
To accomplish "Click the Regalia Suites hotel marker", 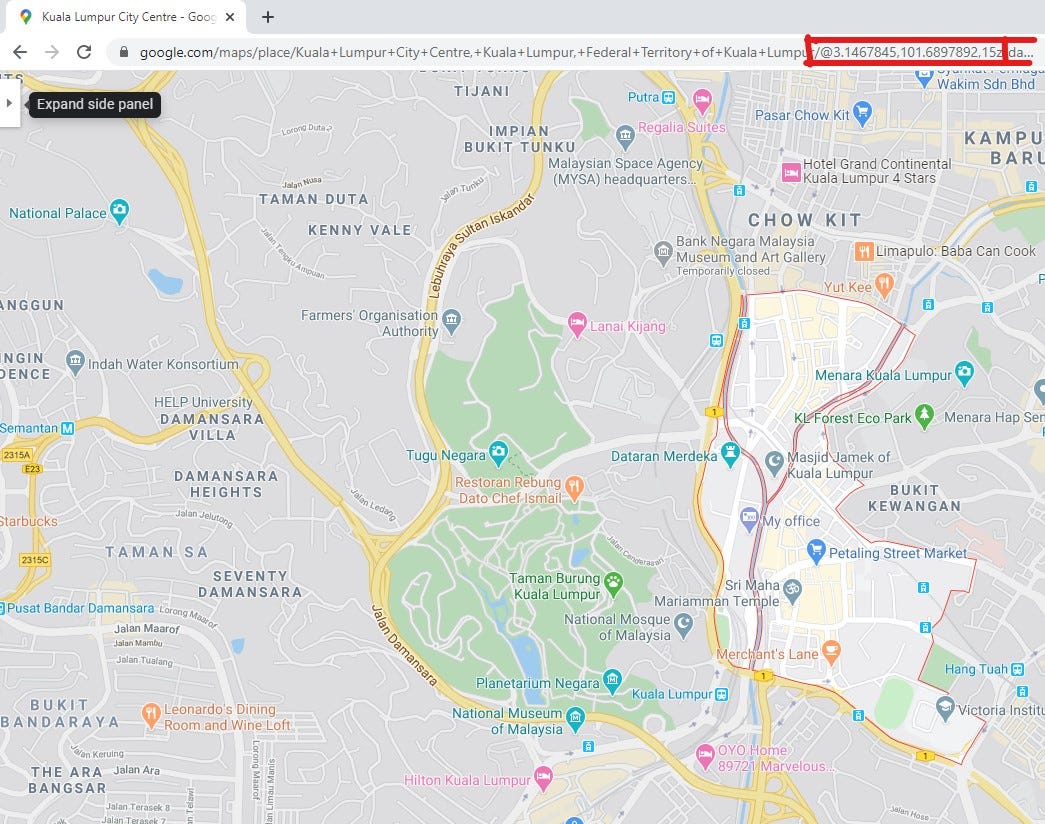I will point(702,101).
